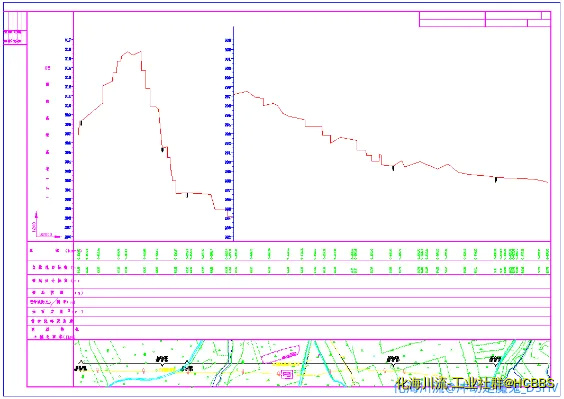Select the second blue elevation axis line
This screenshot has width=564, height=399.
[233, 133]
